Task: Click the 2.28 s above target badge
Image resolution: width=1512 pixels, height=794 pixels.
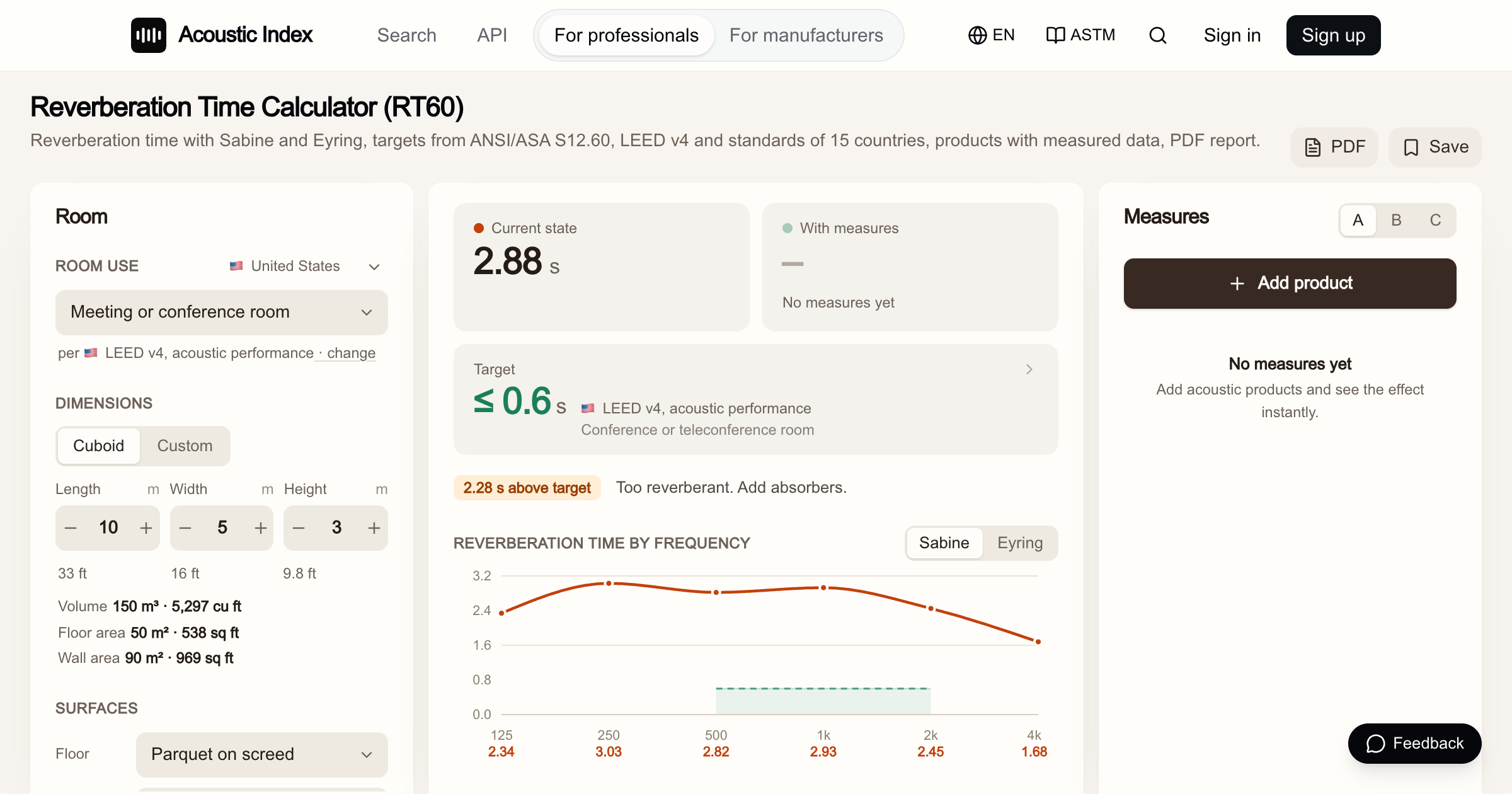Action: pos(527,488)
